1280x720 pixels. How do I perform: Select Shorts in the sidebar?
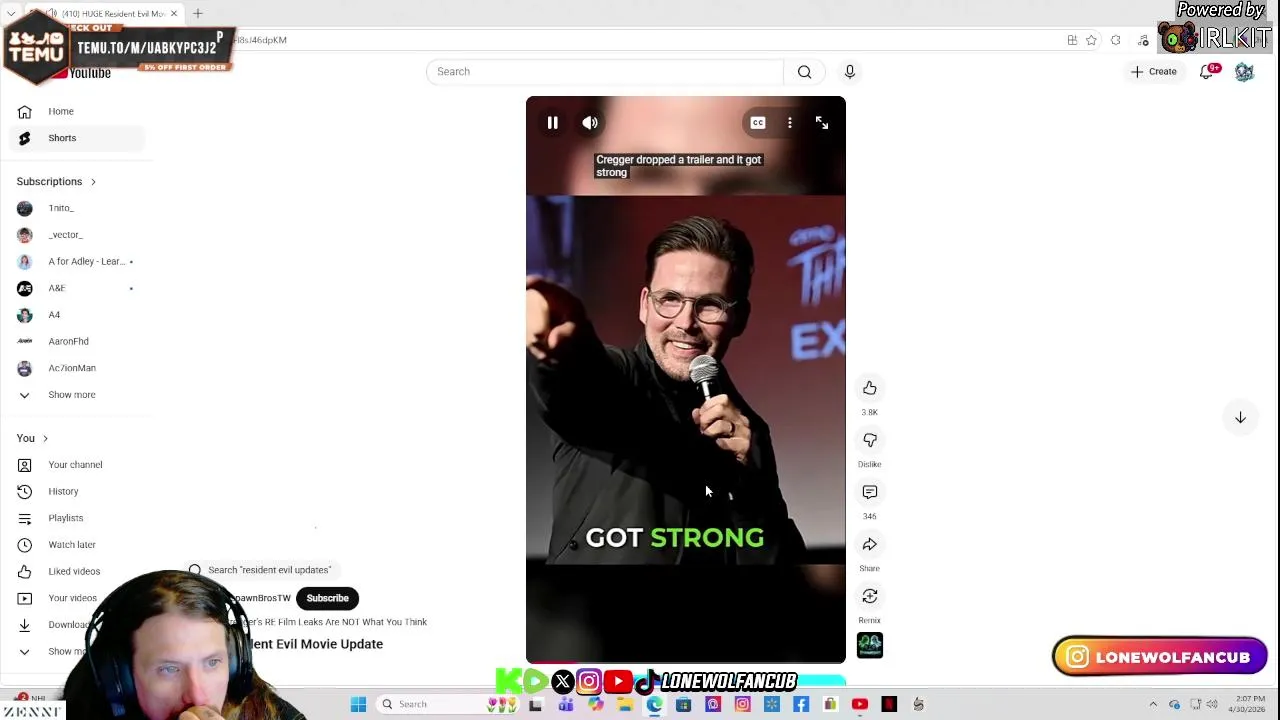[76, 138]
